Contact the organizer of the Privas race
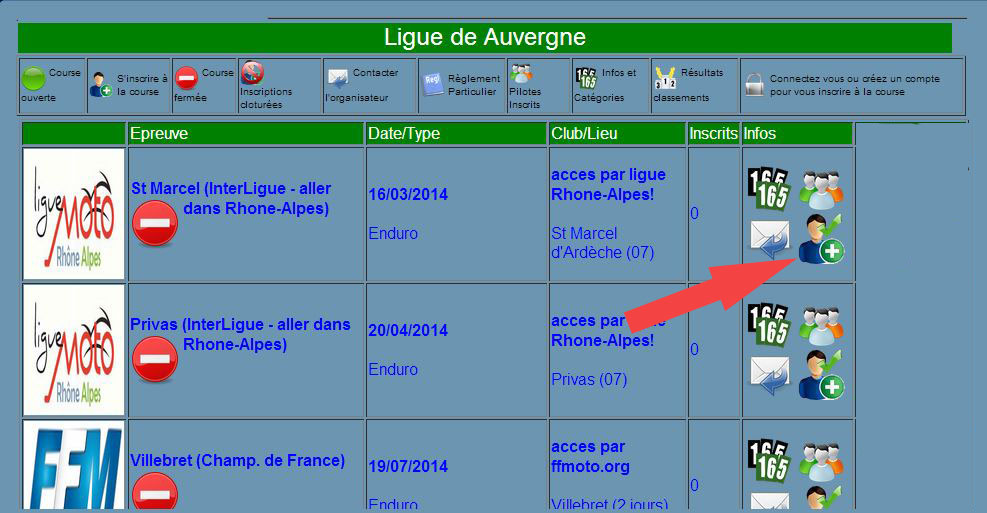 point(770,376)
